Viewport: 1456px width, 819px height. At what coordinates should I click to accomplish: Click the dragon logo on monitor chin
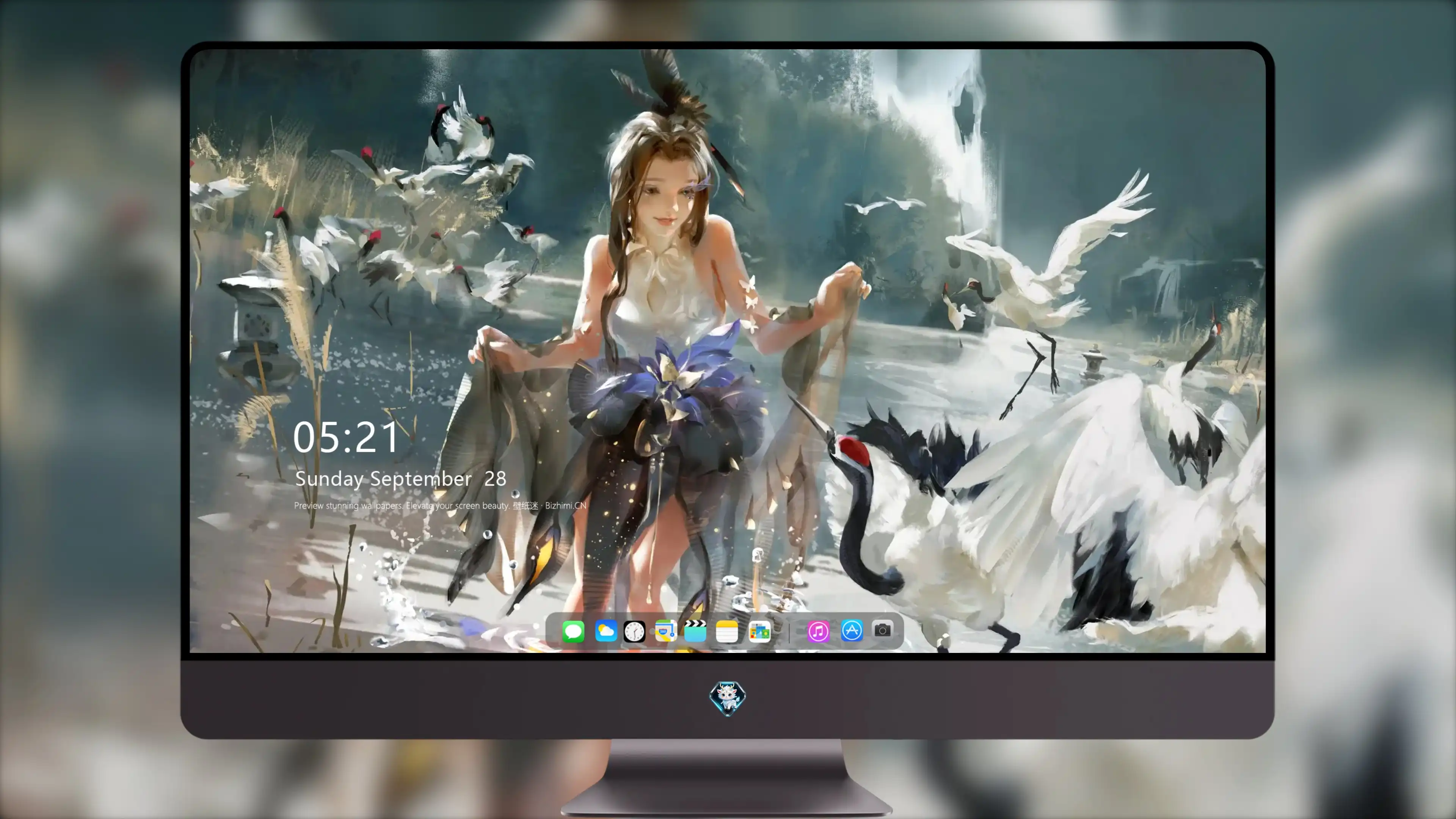[x=728, y=698]
